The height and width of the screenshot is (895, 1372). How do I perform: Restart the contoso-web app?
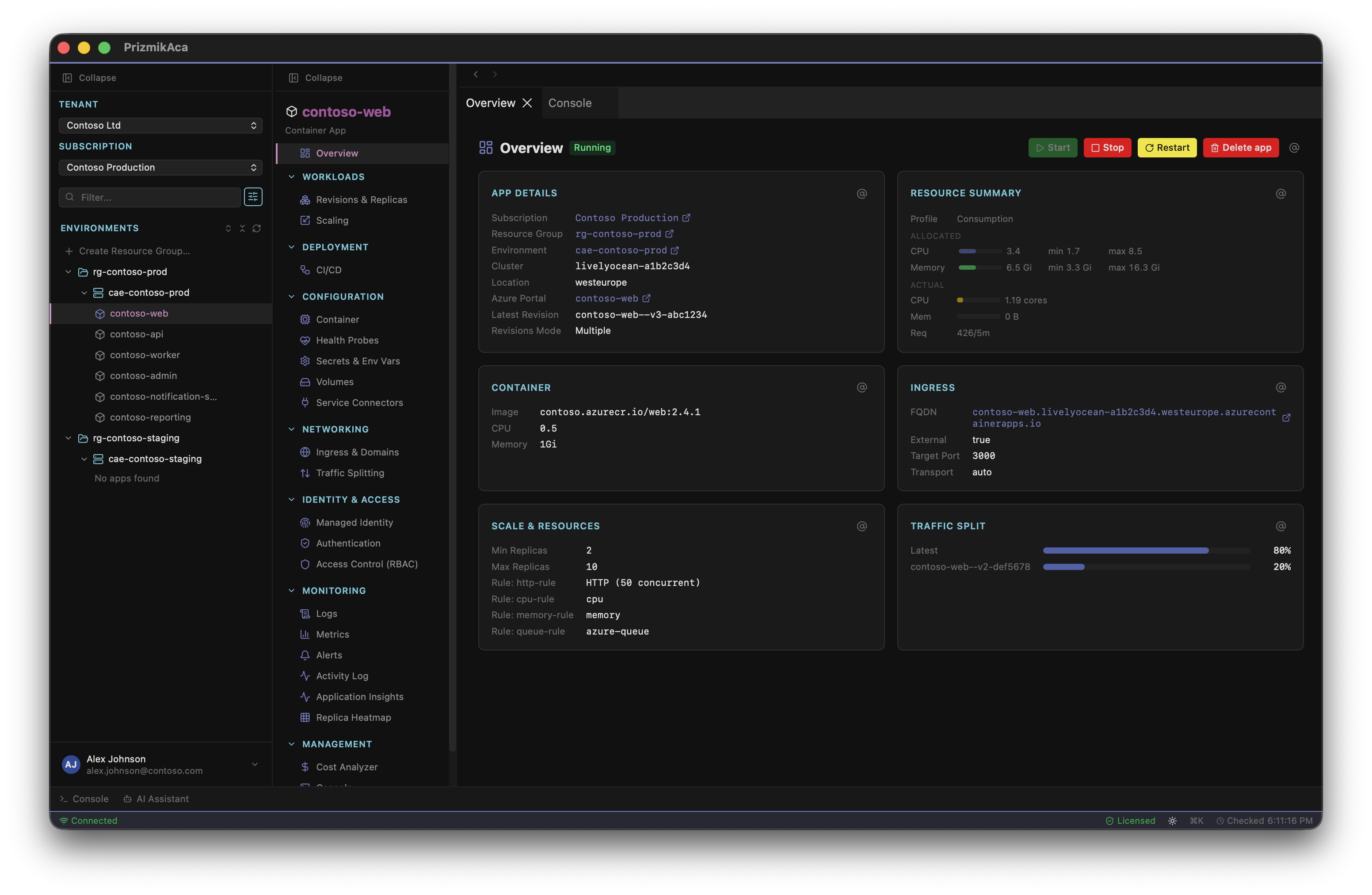pos(1166,148)
